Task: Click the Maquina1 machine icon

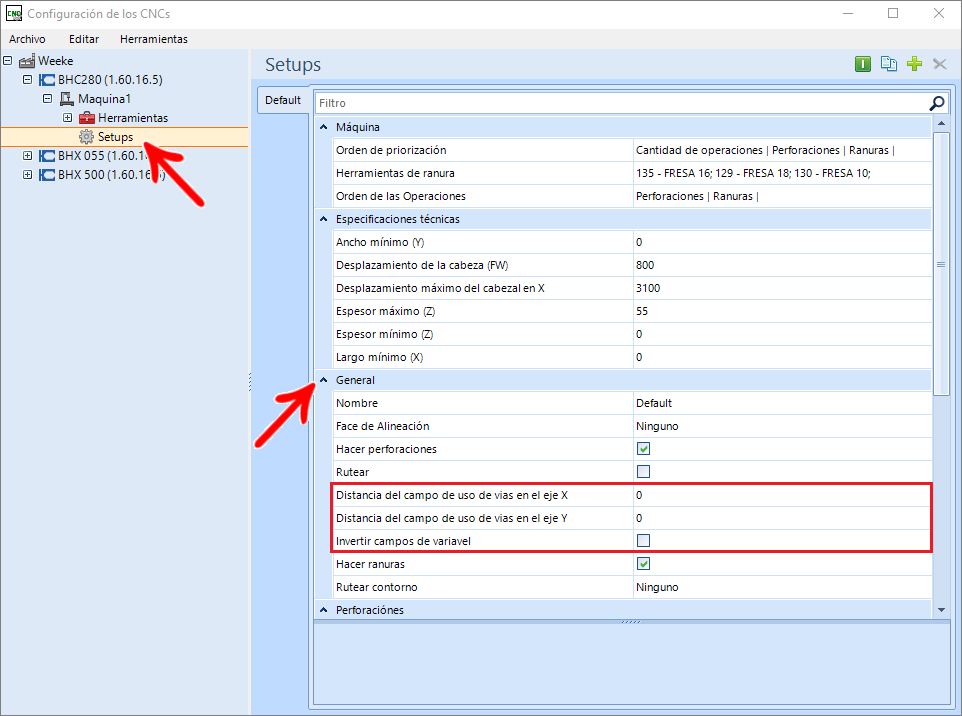Action: click(67, 99)
